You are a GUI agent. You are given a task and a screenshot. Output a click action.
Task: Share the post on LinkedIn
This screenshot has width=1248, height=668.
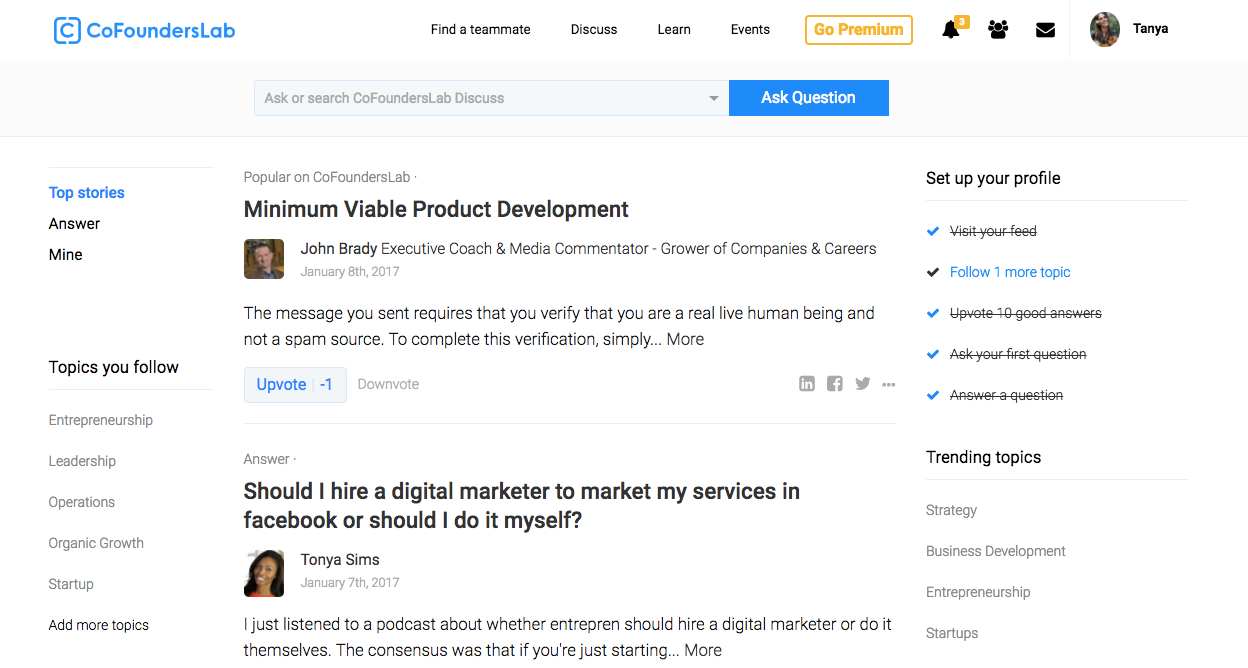click(807, 384)
